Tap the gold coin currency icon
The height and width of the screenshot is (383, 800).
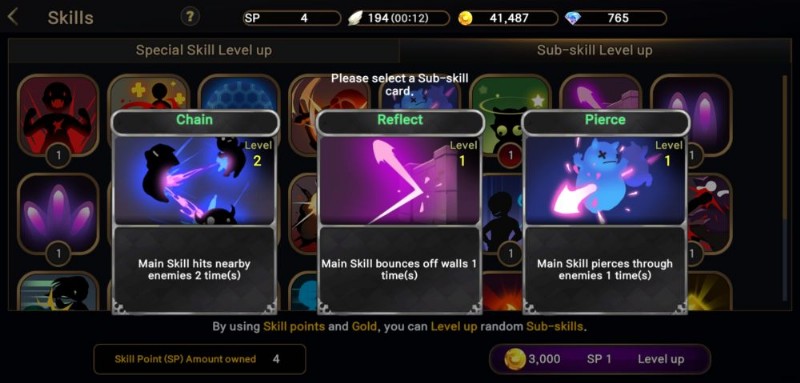tap(465, 18)
